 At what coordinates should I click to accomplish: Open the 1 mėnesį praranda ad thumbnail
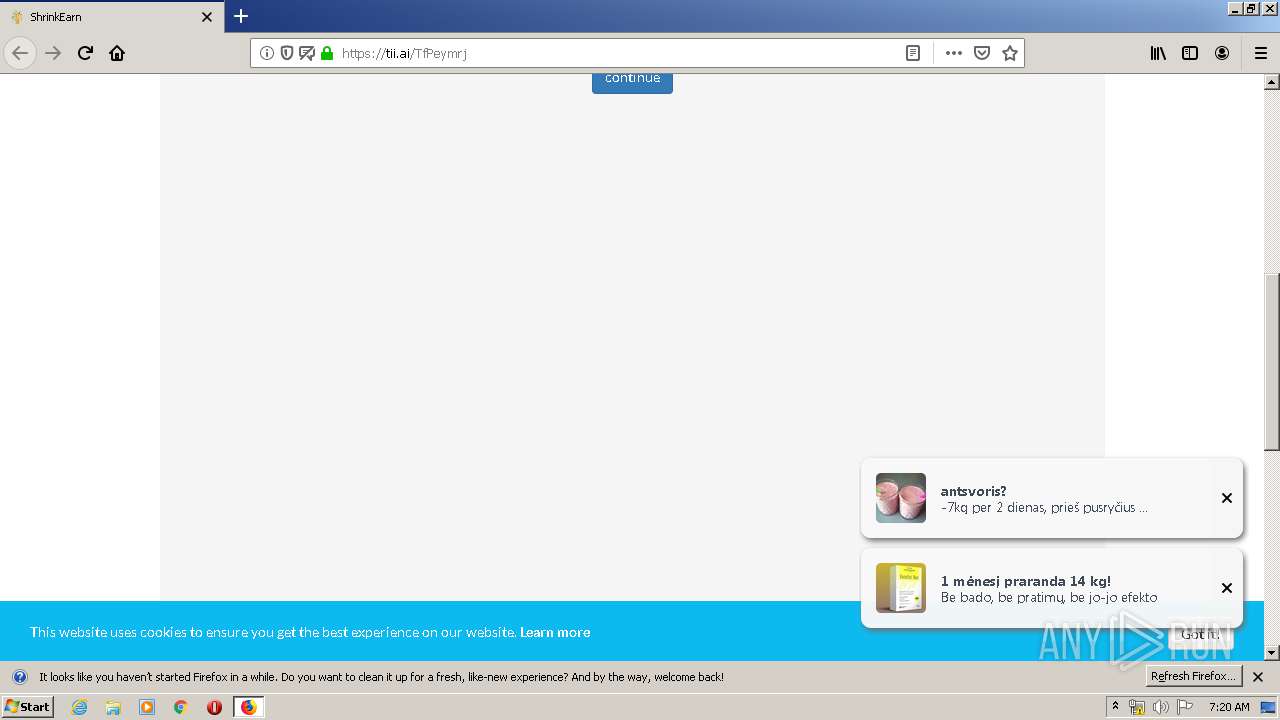[901, 588]
